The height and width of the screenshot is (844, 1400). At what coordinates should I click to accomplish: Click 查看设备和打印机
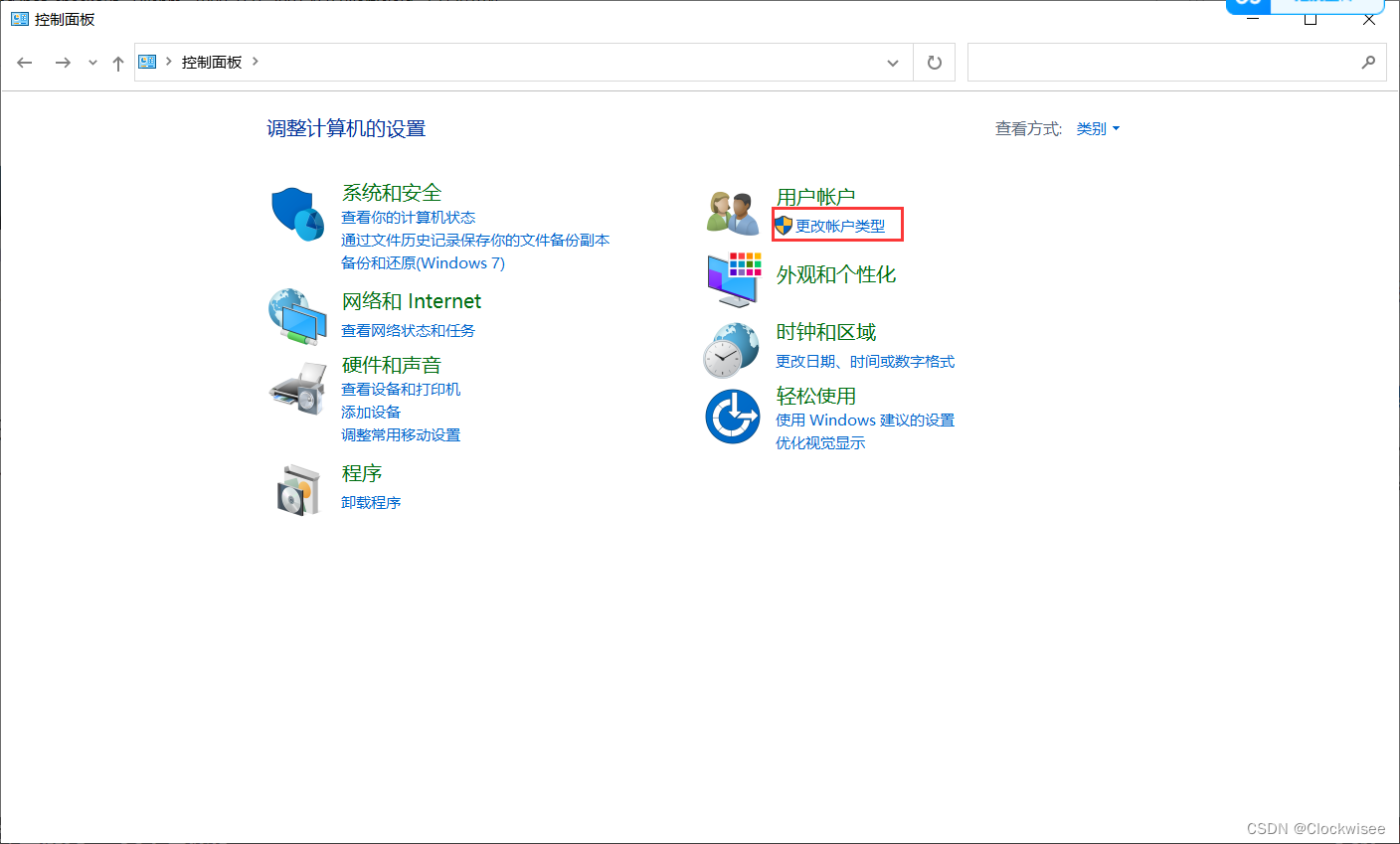coord(401,390)
